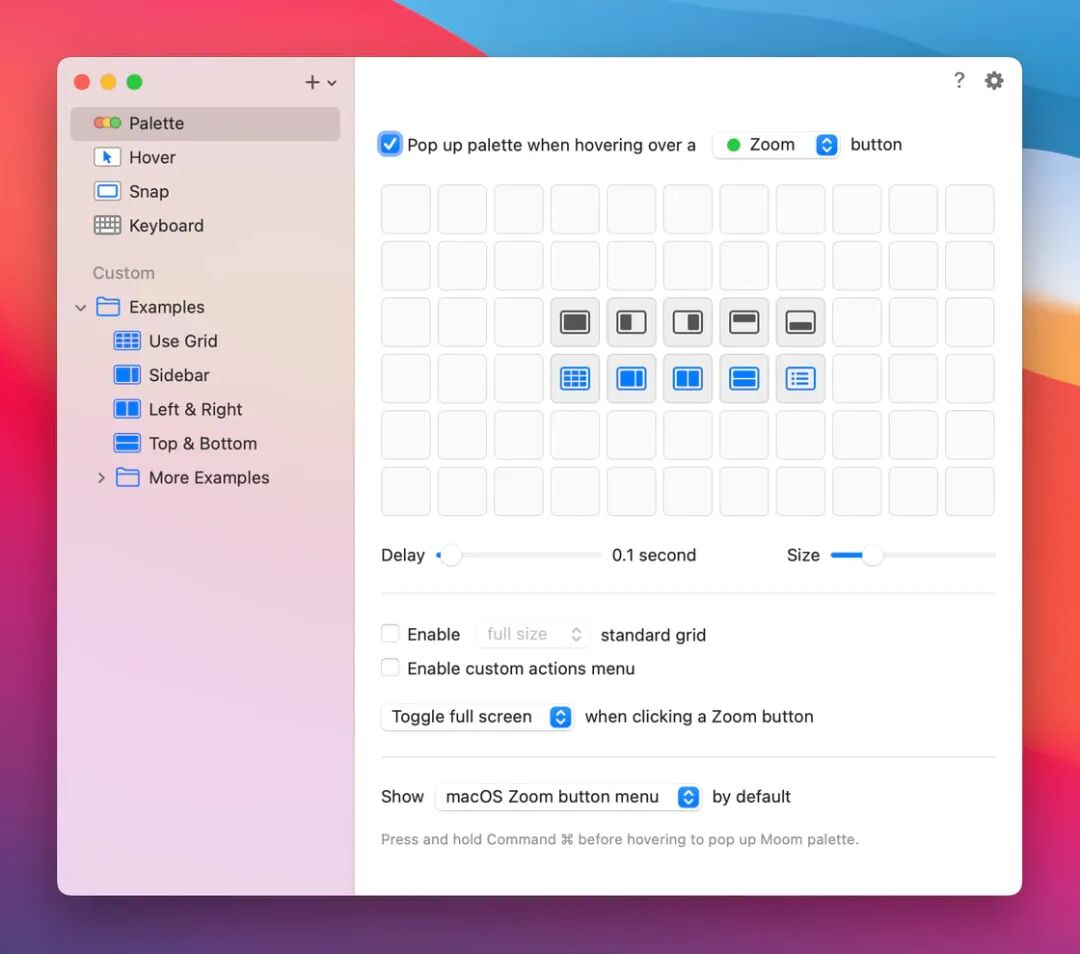
Task: Click the yellow minimize window button
Action: pyautogui.click(x=108, y=82)
